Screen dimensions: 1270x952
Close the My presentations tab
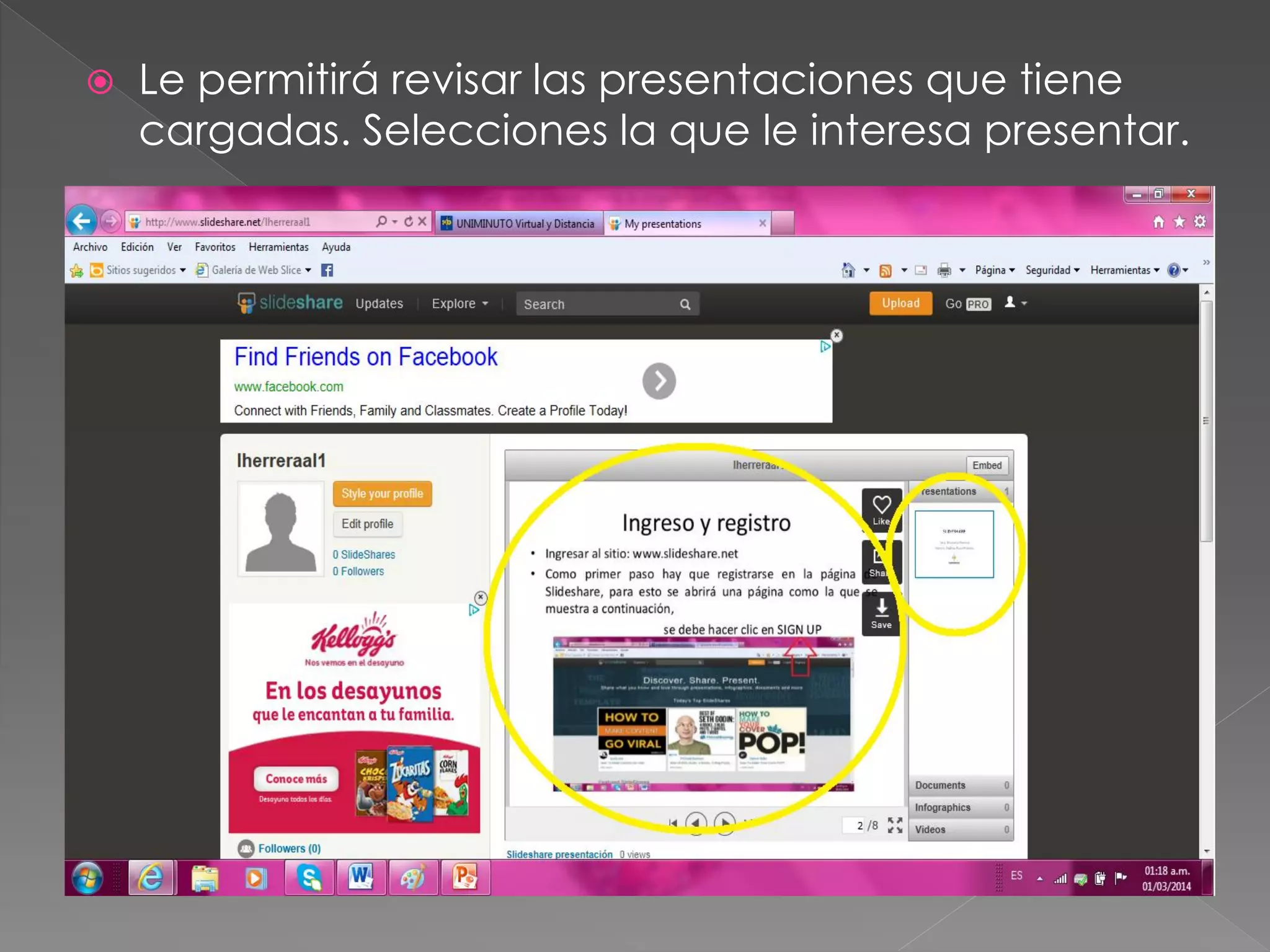(x=762, y=223)
